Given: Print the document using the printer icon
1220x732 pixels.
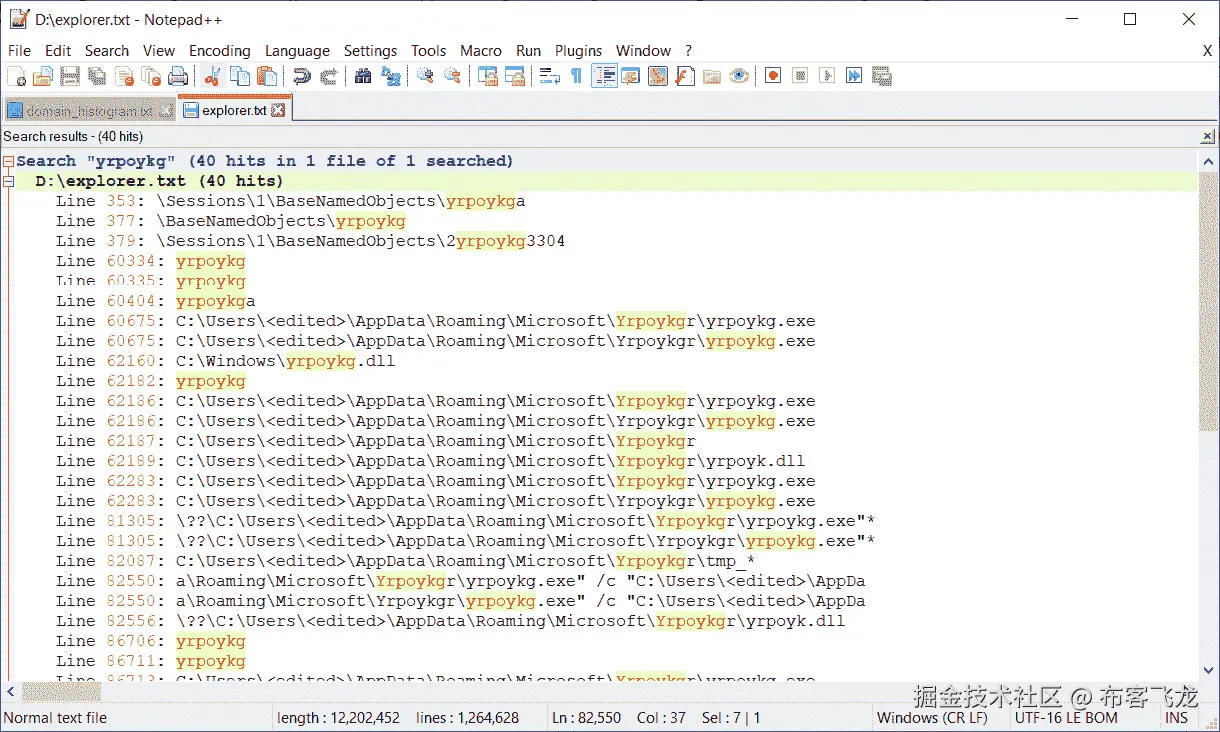Looking at the screenshot, I should point(178,76).
